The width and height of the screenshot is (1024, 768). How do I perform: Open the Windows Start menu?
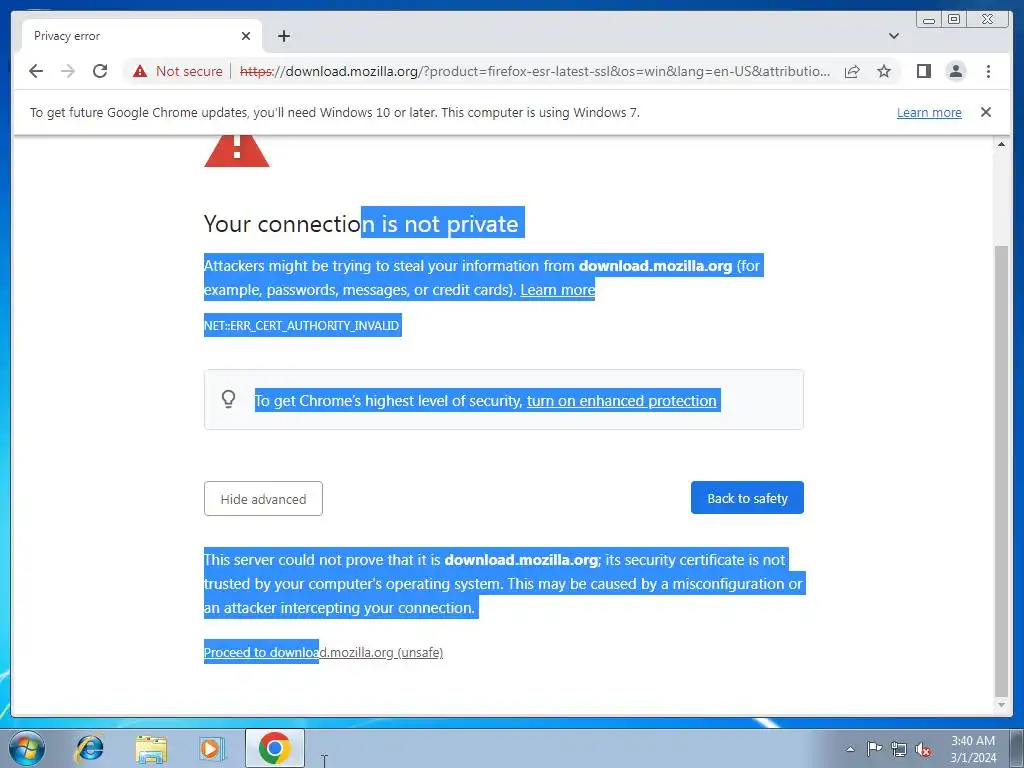26,748
